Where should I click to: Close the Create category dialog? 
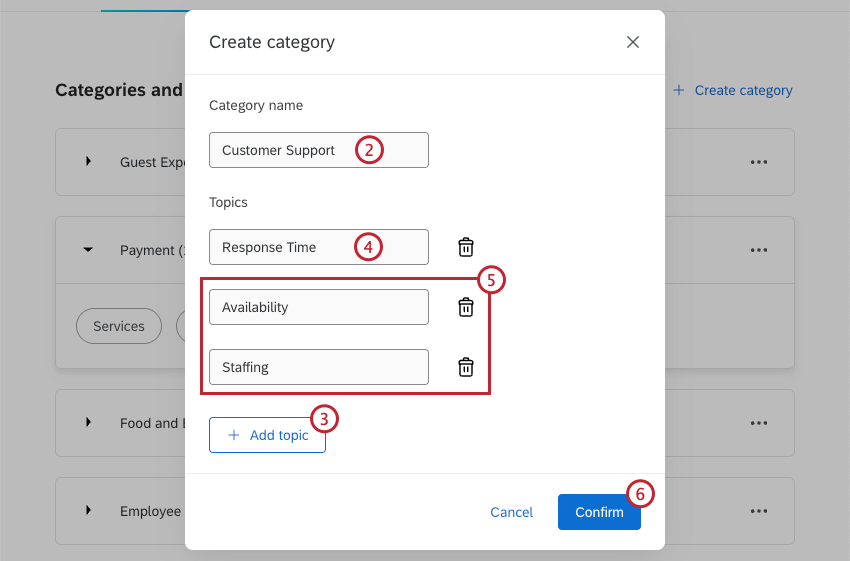632,42
